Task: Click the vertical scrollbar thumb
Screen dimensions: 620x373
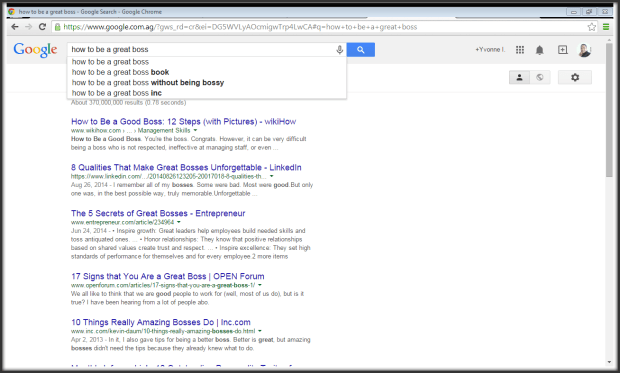Action: 609,110
